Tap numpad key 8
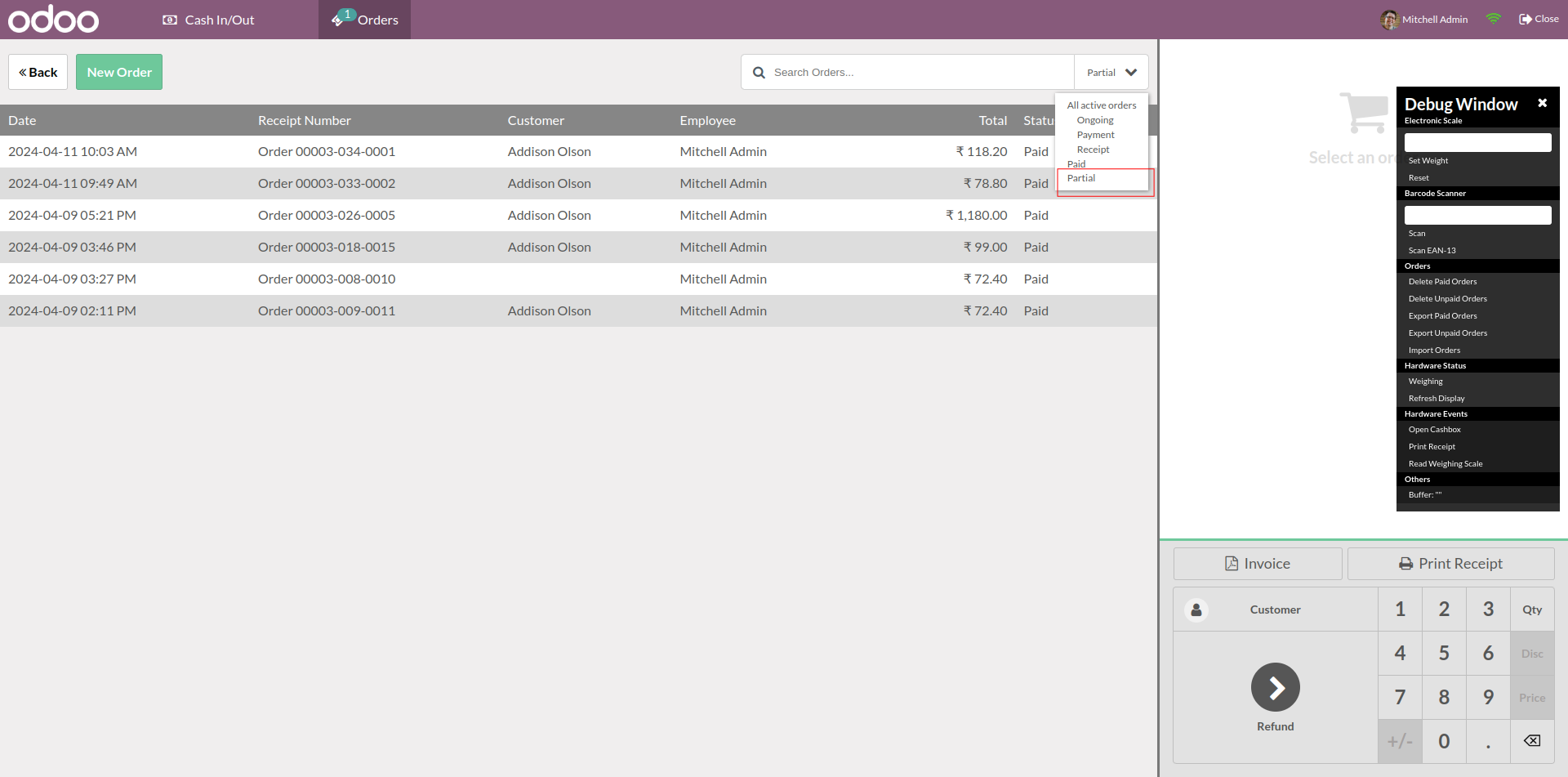This screenshot has width=1568, height=777. [1444, 698]
